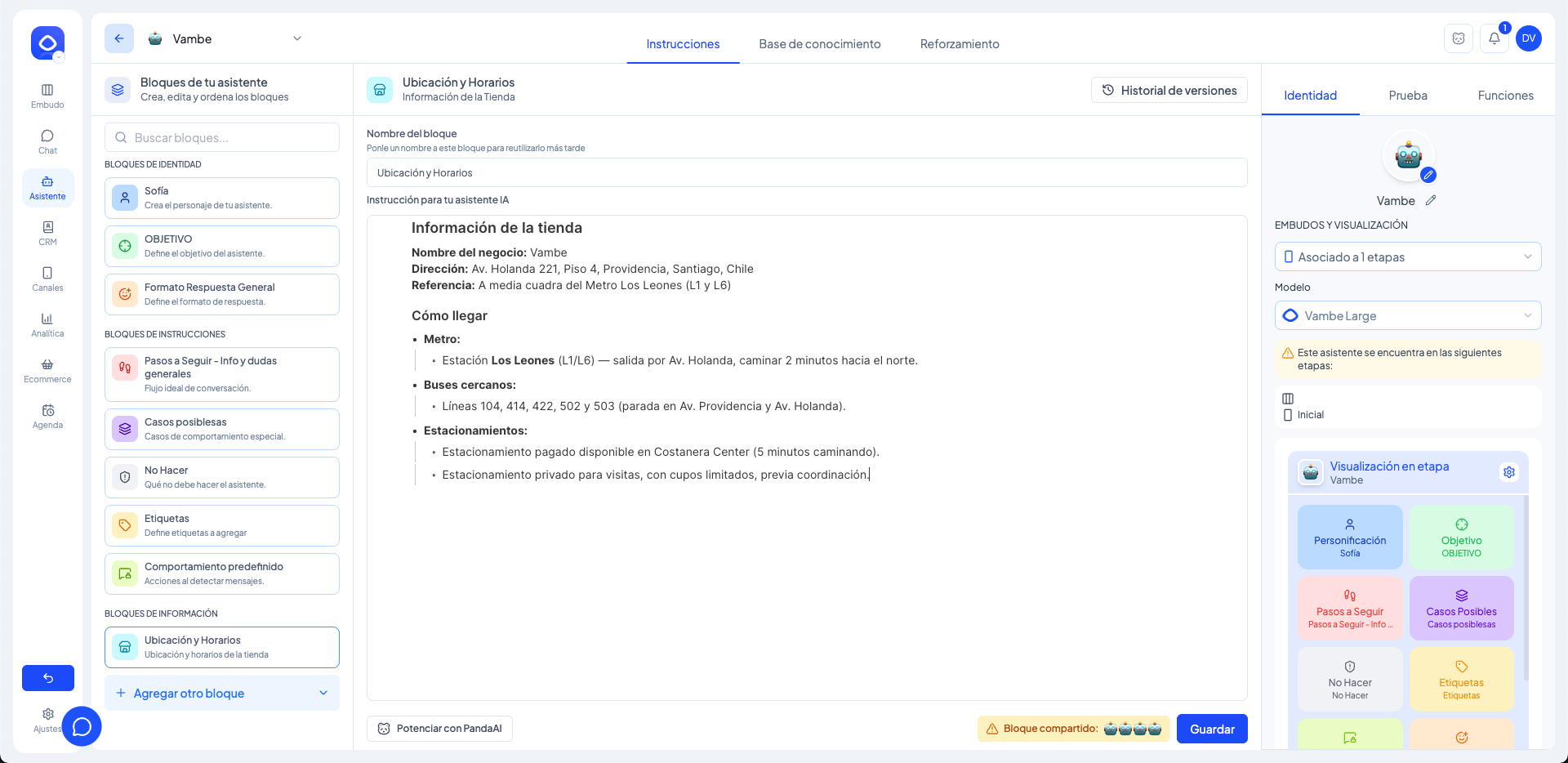The height and width of the screenshot is (763, 1568).
Task: Open the Vambe Large model dropdown
Action: 1407,316
